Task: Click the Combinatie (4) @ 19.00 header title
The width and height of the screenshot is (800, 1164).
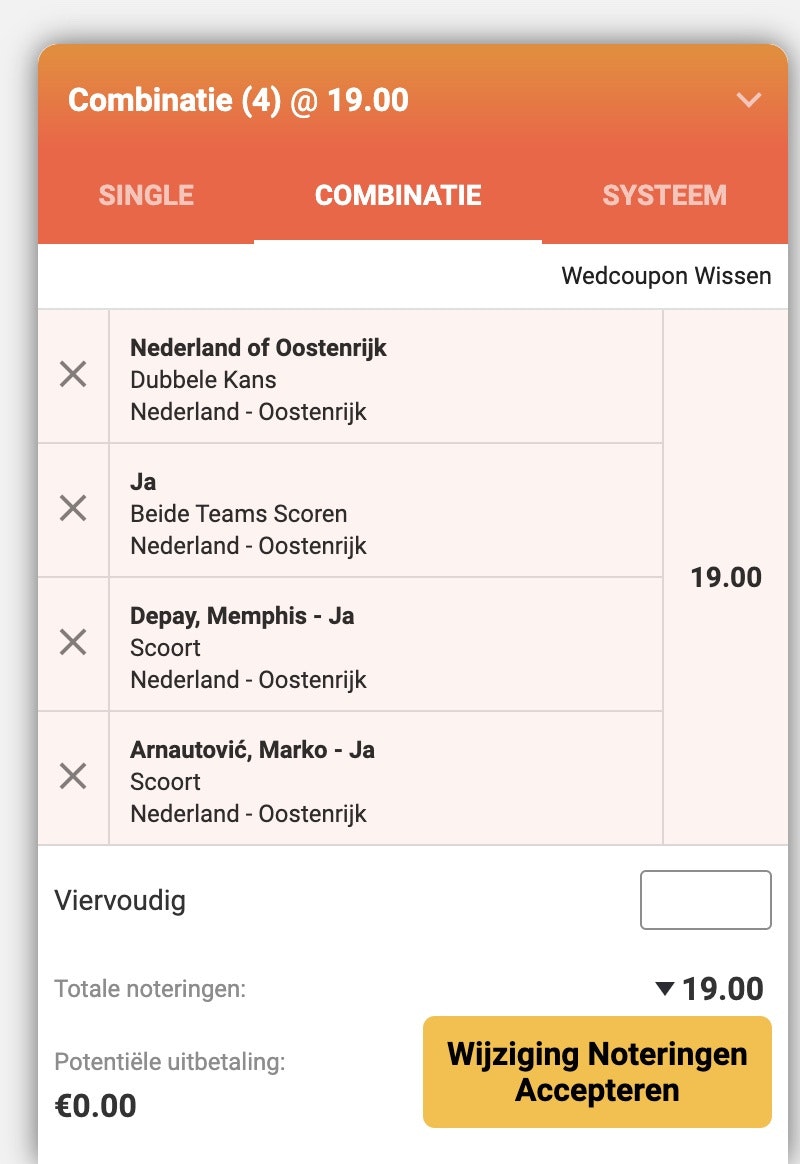Action: click(238, 100)
